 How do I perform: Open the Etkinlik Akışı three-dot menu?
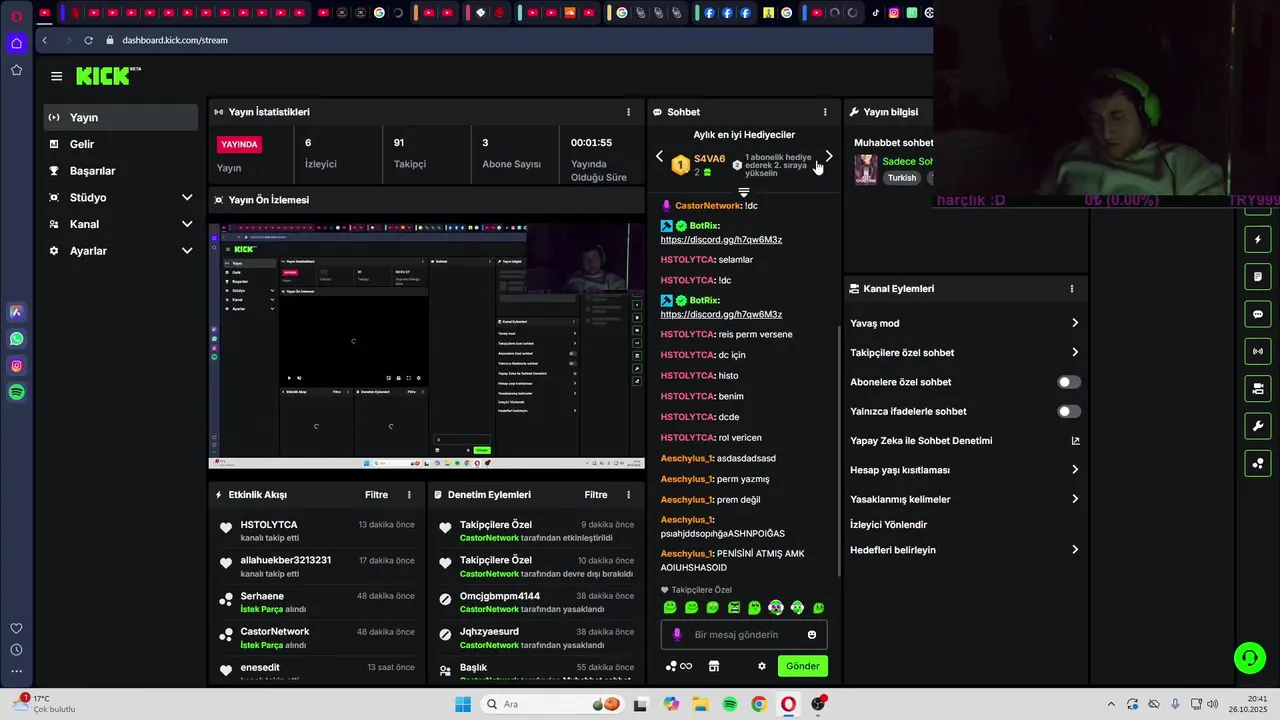(x=409, y=495)
